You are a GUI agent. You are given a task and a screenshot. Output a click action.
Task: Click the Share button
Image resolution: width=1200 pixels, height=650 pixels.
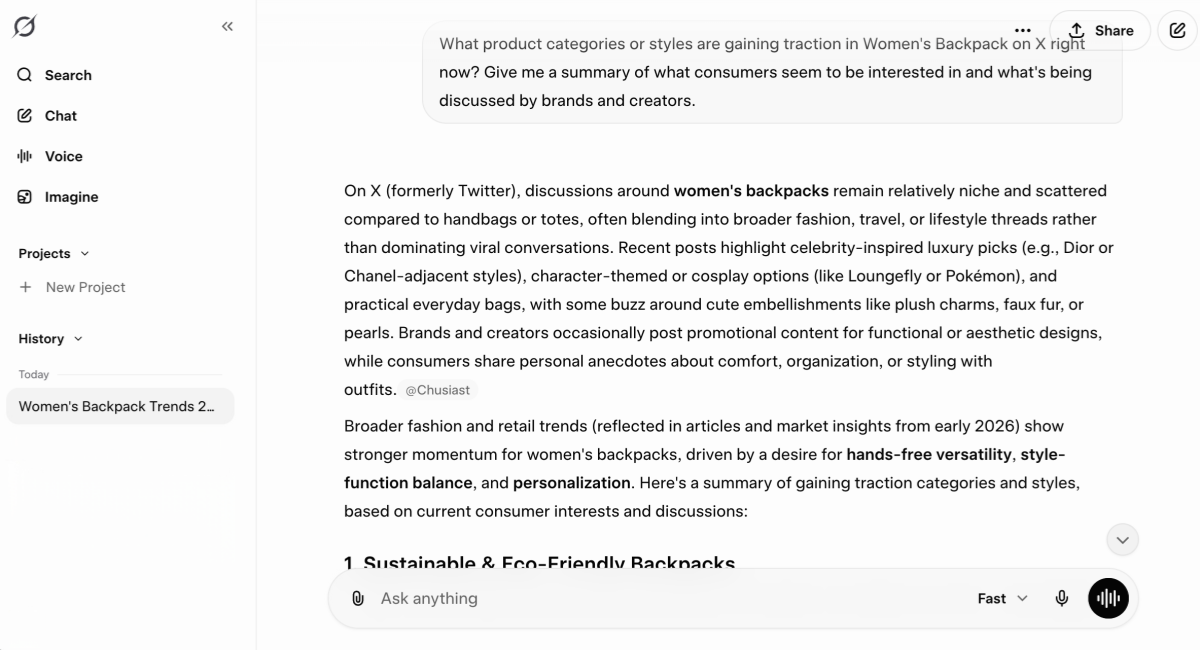(x=1100, y=30)
